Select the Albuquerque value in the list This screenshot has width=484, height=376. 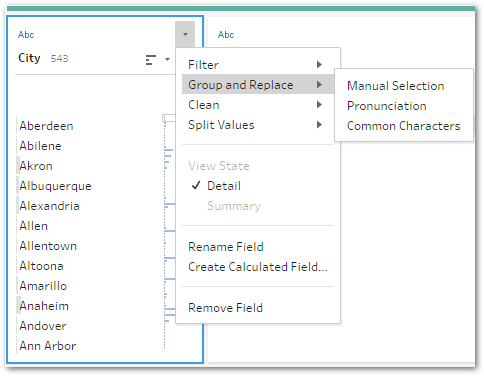point(55,186)
